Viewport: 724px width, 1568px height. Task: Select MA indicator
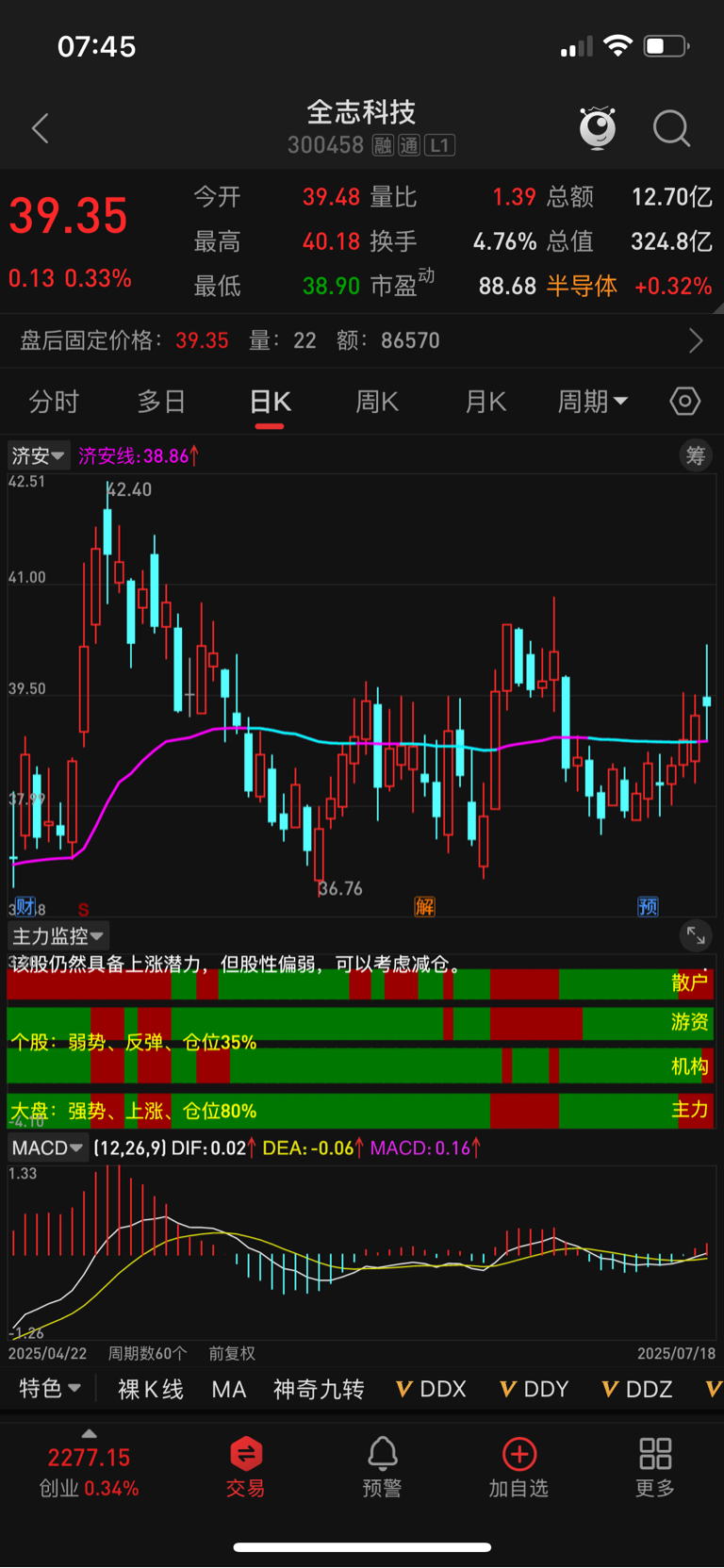pyautogui.click(x=229, y=1389)
